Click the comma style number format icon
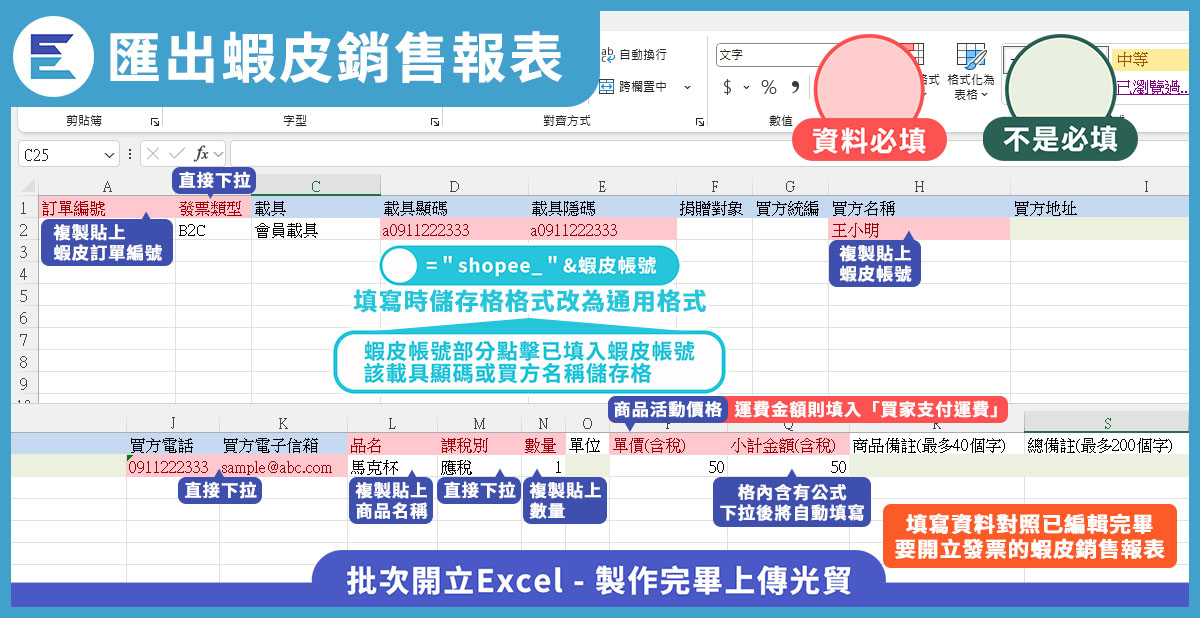Viewport: 1200px width, 618px height. pyautogui.click(x=796, y=87)
